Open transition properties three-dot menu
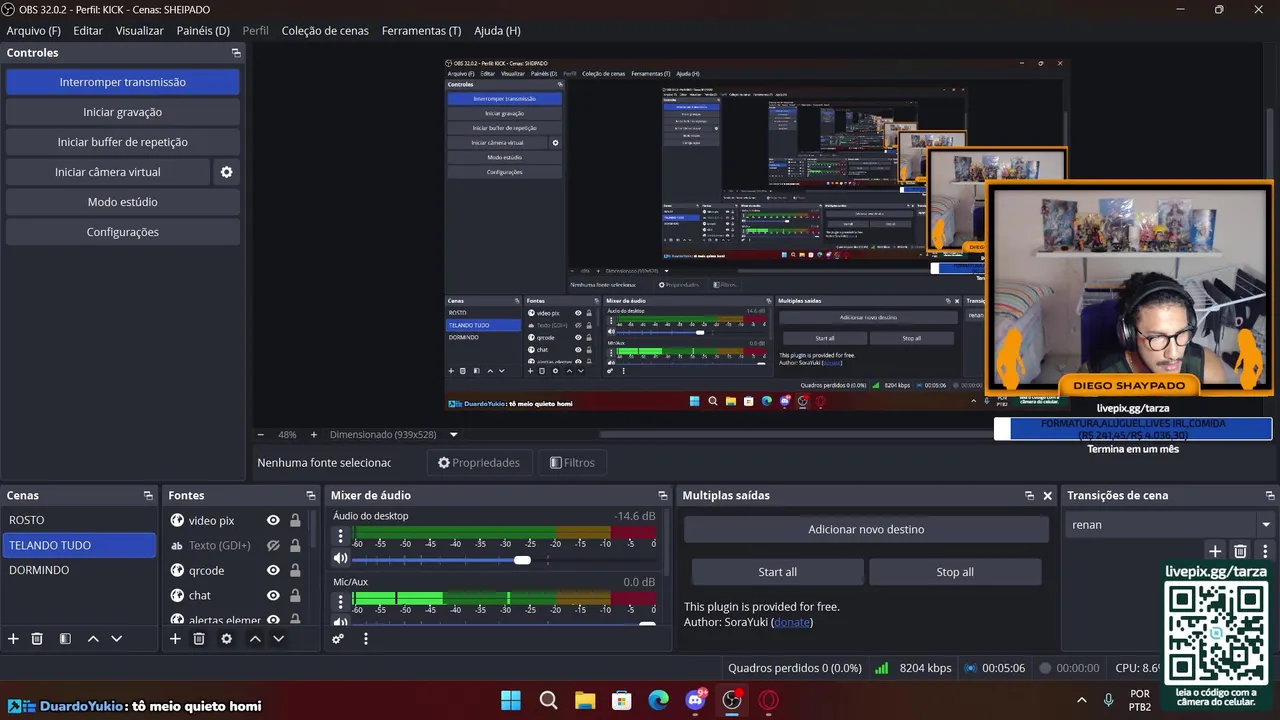This screenshot has height=720, width=1280. tap(1265, 551)
